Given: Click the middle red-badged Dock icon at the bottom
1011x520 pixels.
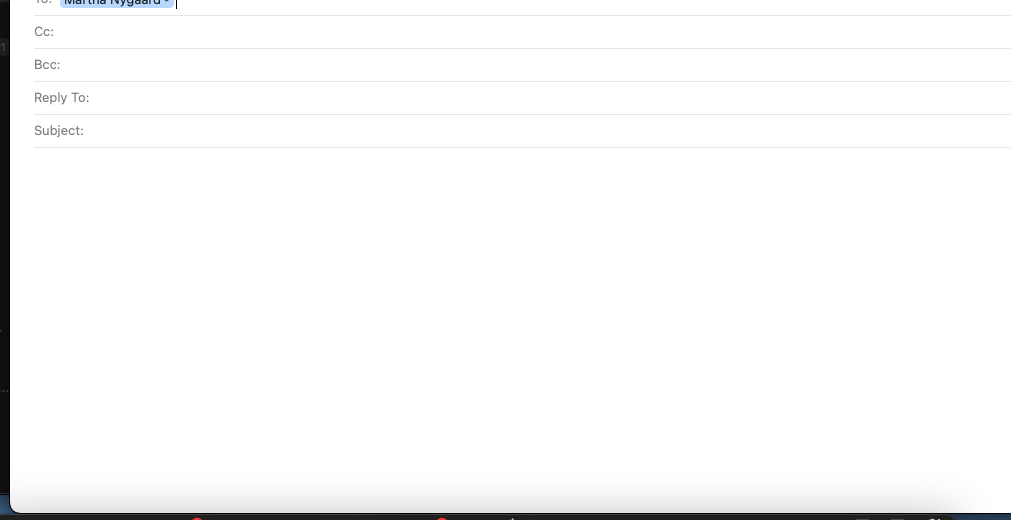Looking at the screenshot, I should (x=442, y=518).
